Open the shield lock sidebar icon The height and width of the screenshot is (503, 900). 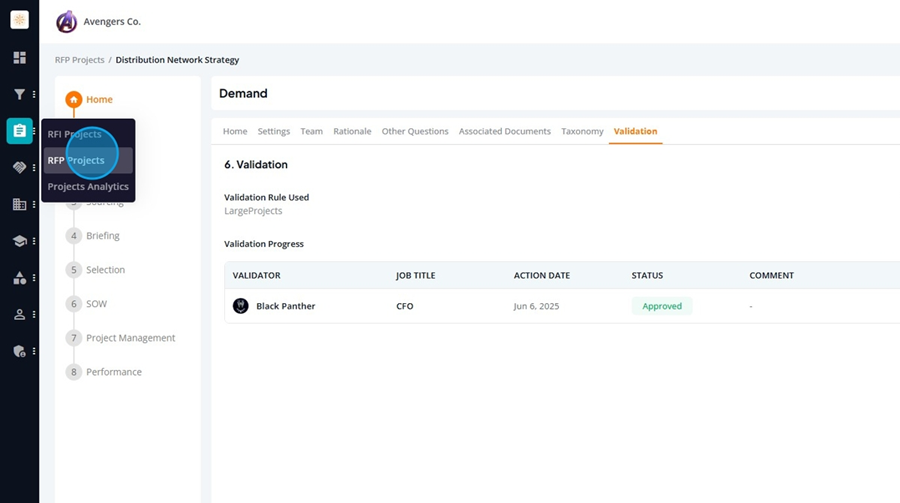tap(20, 351)
